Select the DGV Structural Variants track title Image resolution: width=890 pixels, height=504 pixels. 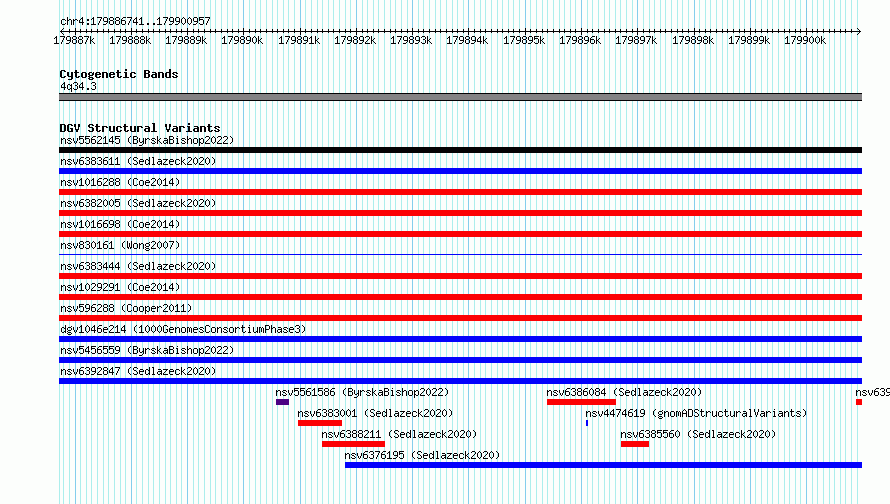(x=140, y=128)
